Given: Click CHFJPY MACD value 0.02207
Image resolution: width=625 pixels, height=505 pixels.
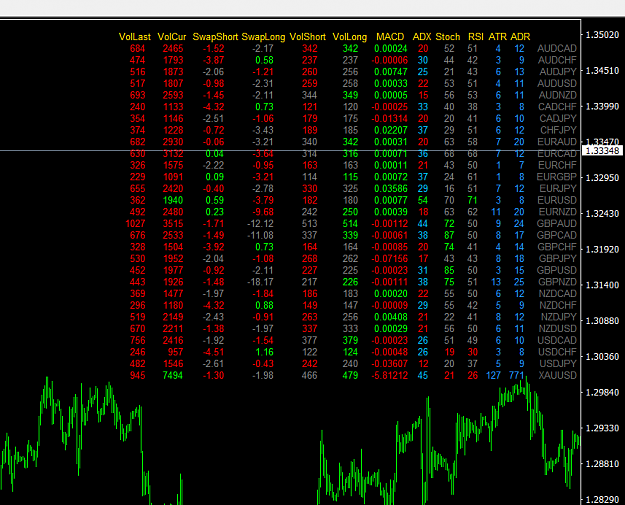Looking at the screenshot, I should pos(391,130).
